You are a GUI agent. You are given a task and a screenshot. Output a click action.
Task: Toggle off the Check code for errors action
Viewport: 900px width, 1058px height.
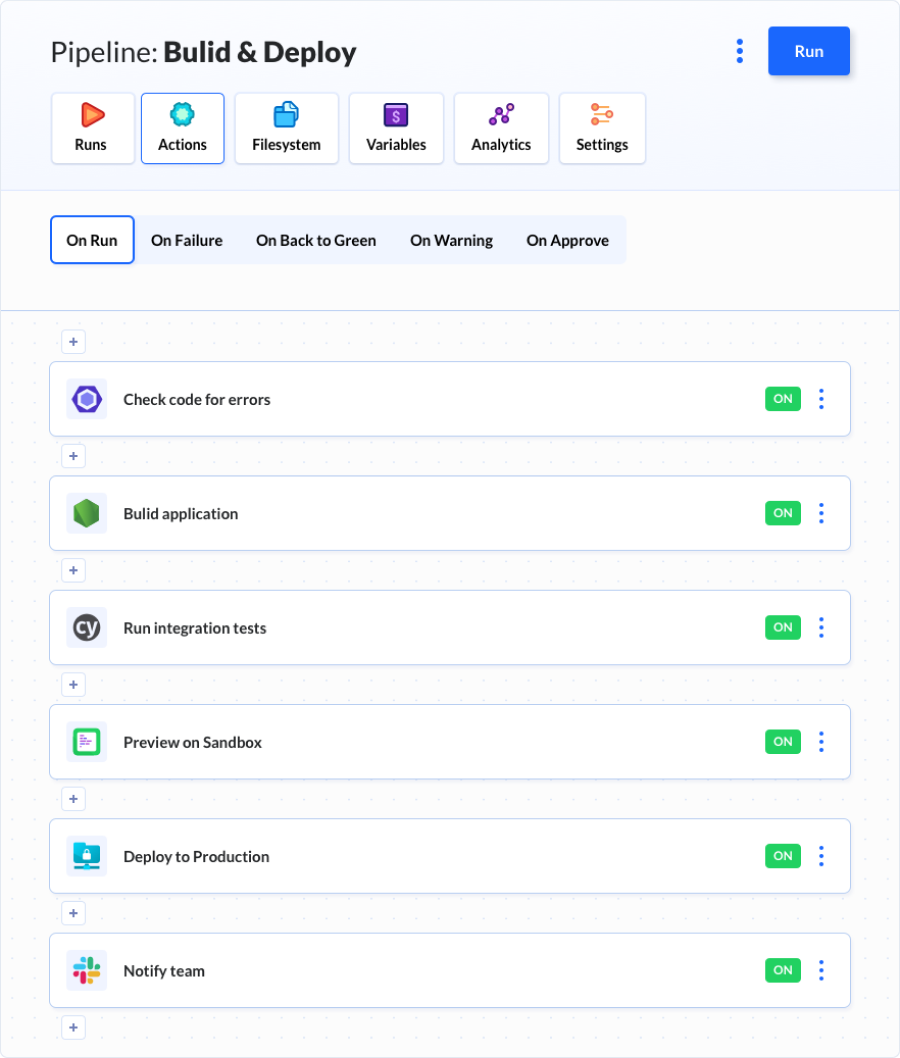(783, 398)
